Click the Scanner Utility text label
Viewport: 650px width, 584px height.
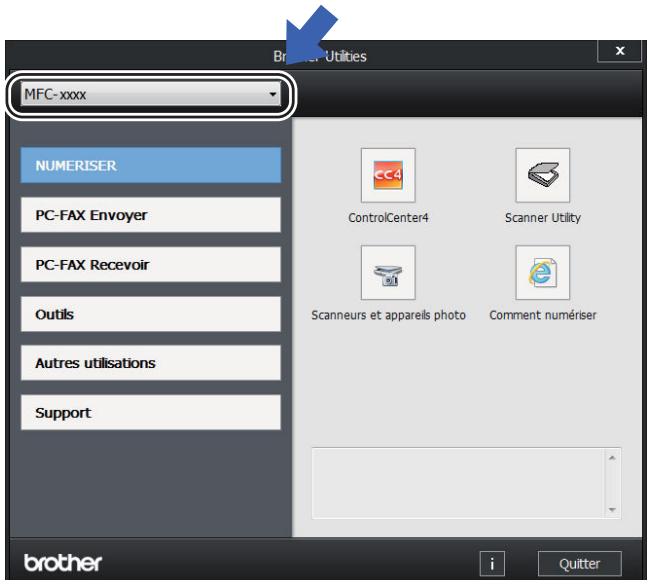coord(543,218)
